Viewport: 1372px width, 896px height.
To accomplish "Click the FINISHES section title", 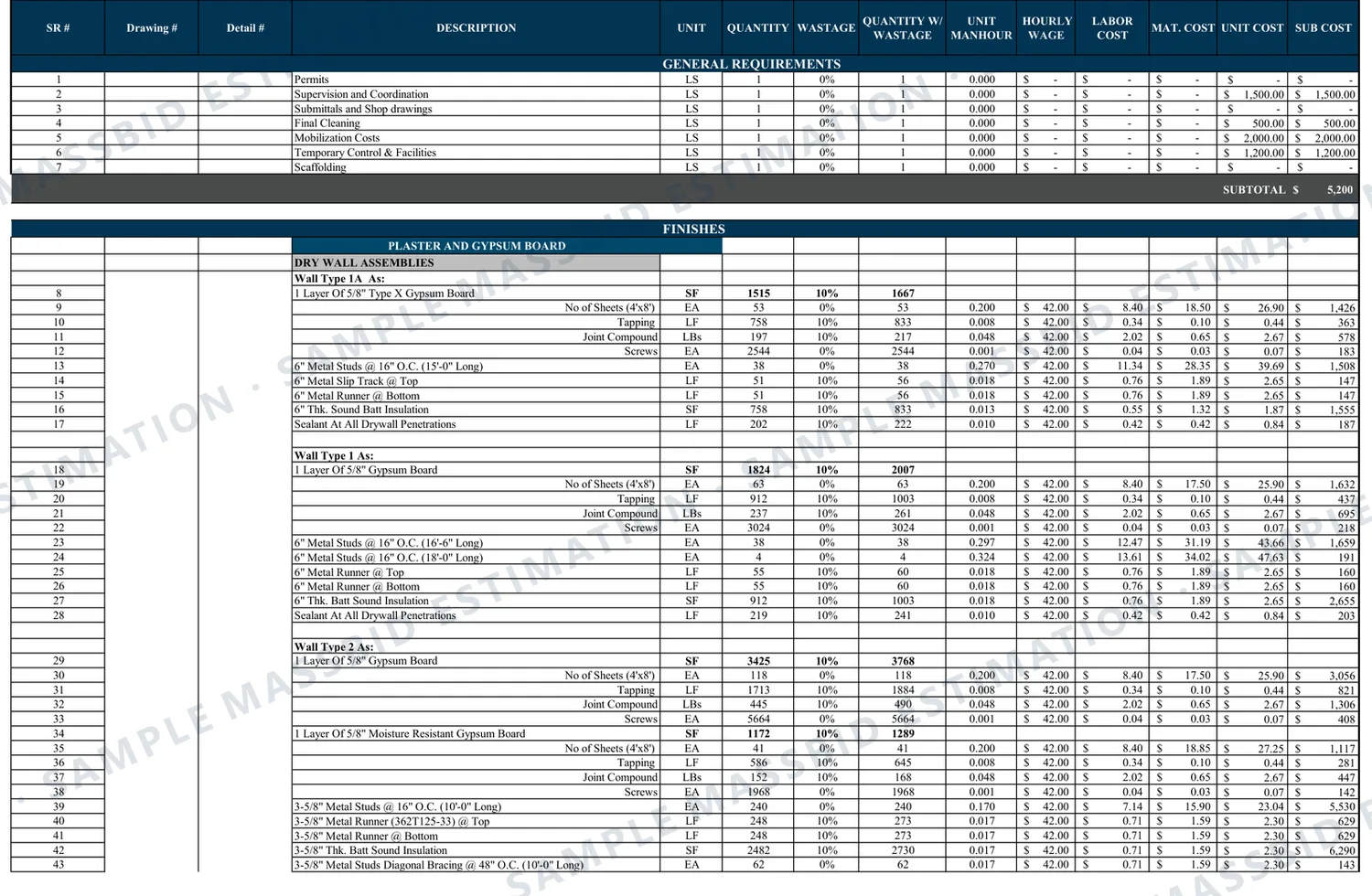I will point(693,229).
